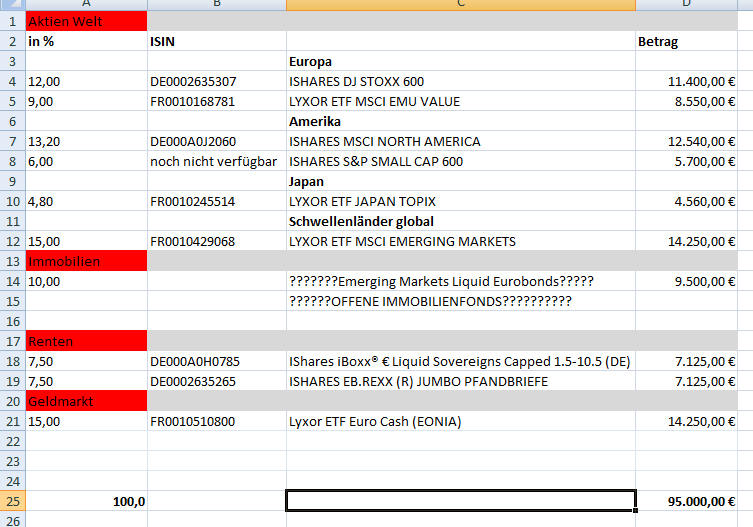Select 'LYXOR ETF JAPAN TOPIX' cell
This screenshot has width=753, height=527.
click(x=461, y=201)
